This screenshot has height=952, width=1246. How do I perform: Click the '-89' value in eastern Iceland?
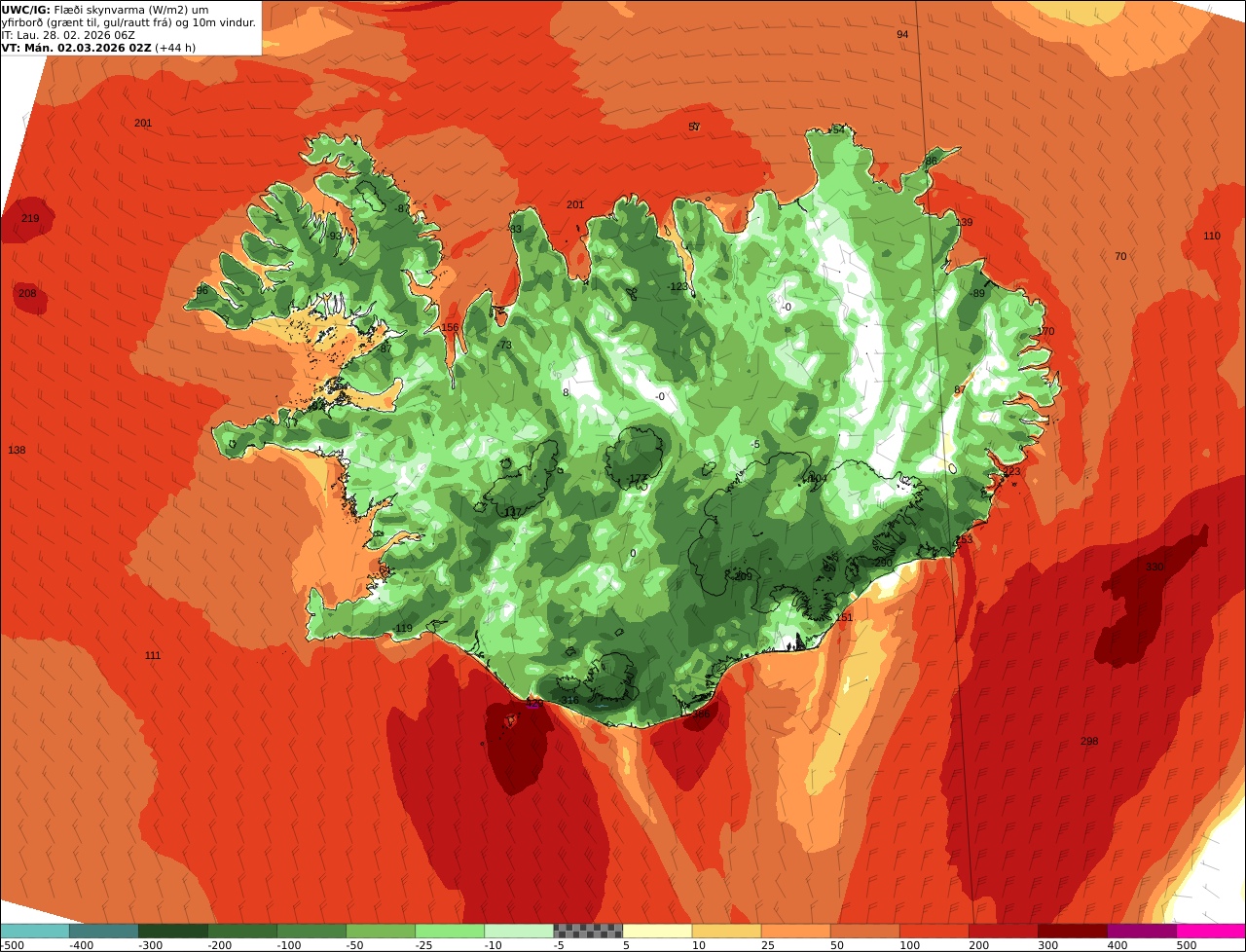976,293
